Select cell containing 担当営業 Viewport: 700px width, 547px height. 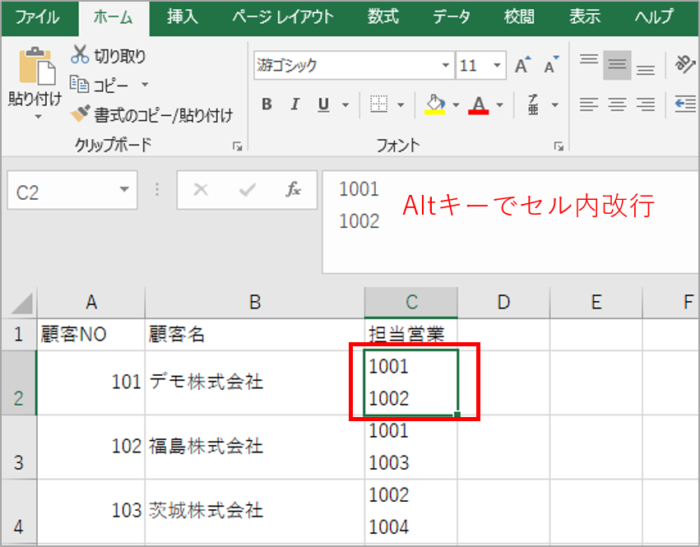[411, 334]
